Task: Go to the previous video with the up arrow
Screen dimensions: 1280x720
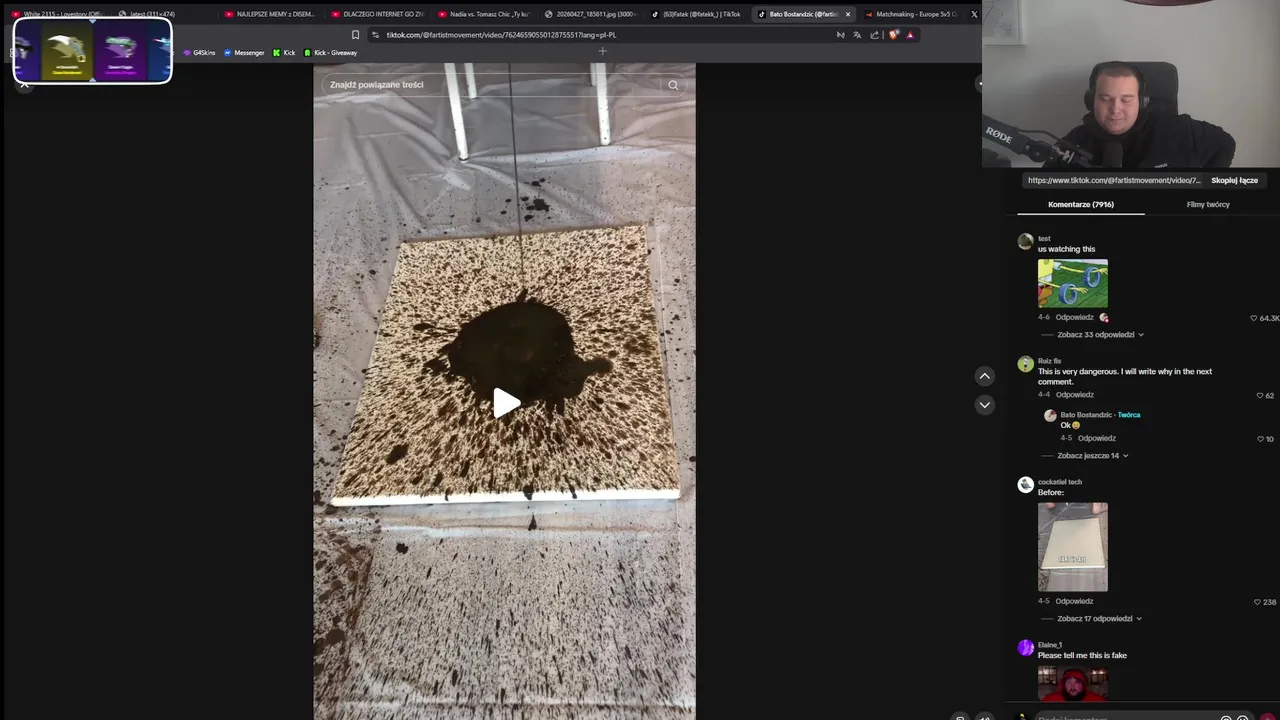Action: (x=985, y=376)
